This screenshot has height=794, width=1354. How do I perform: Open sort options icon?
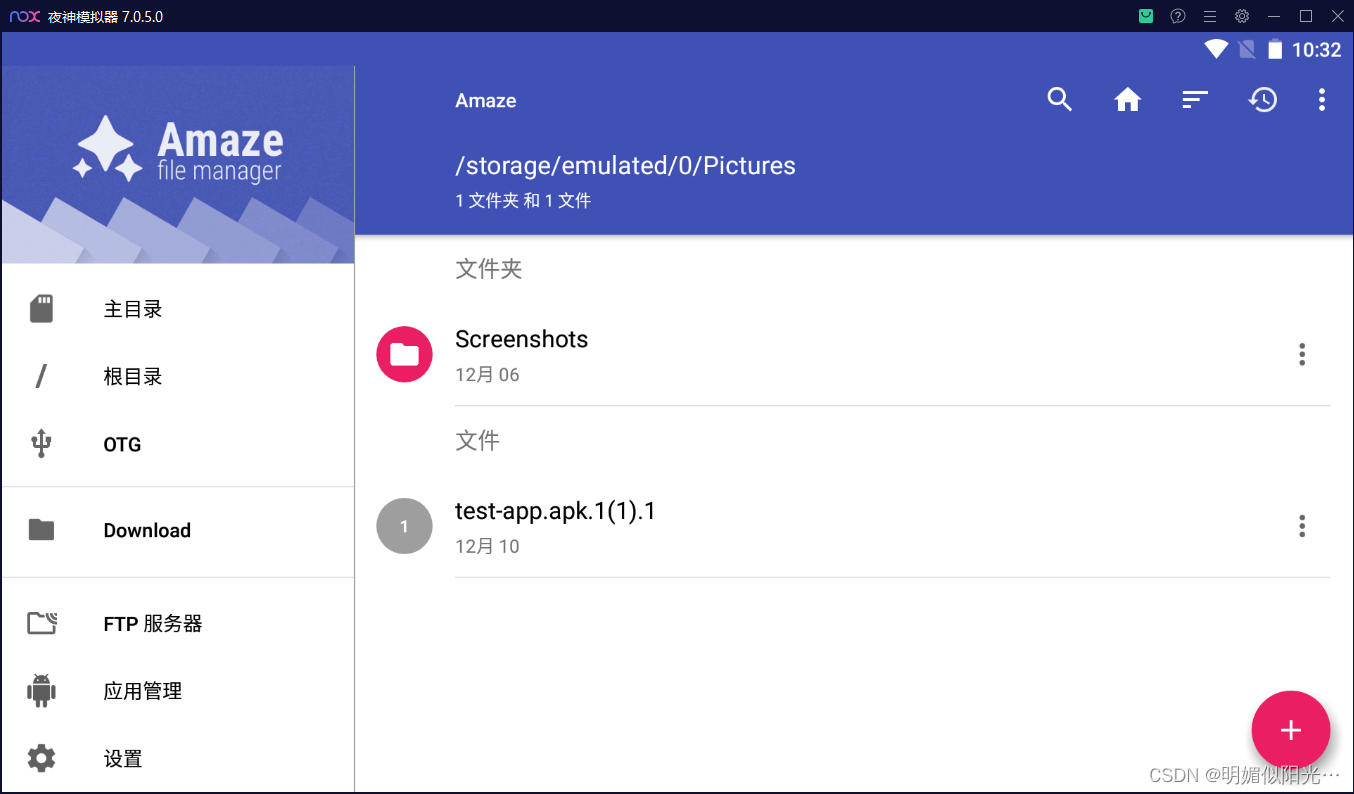pos(1195,100)
